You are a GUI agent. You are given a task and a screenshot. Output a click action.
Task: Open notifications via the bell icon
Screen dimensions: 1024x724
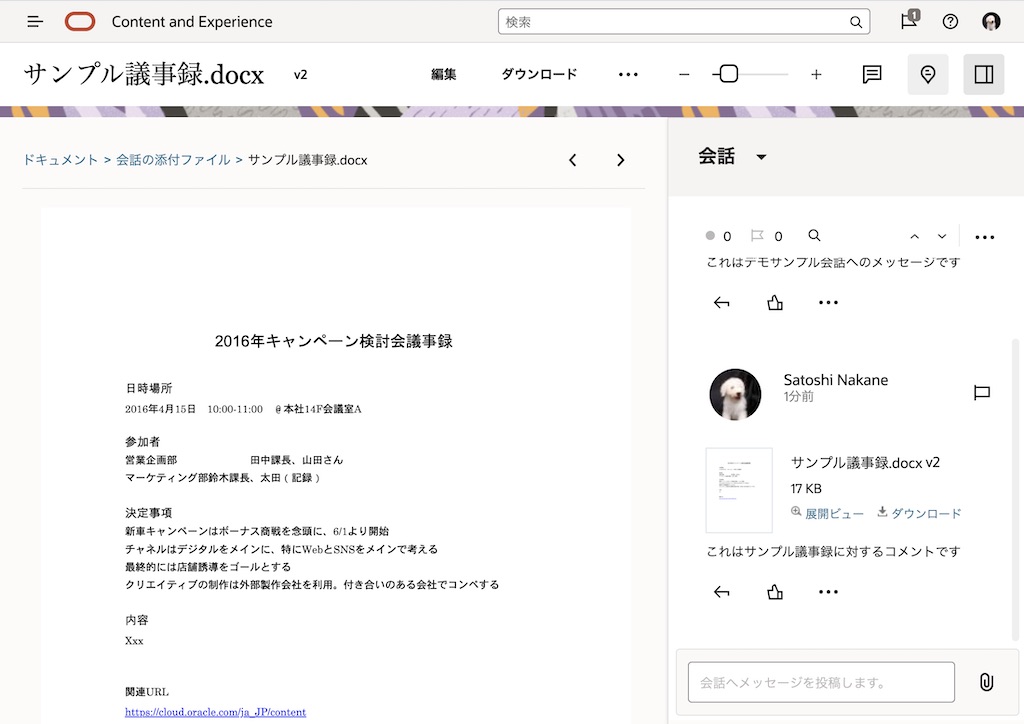[907, 21]
